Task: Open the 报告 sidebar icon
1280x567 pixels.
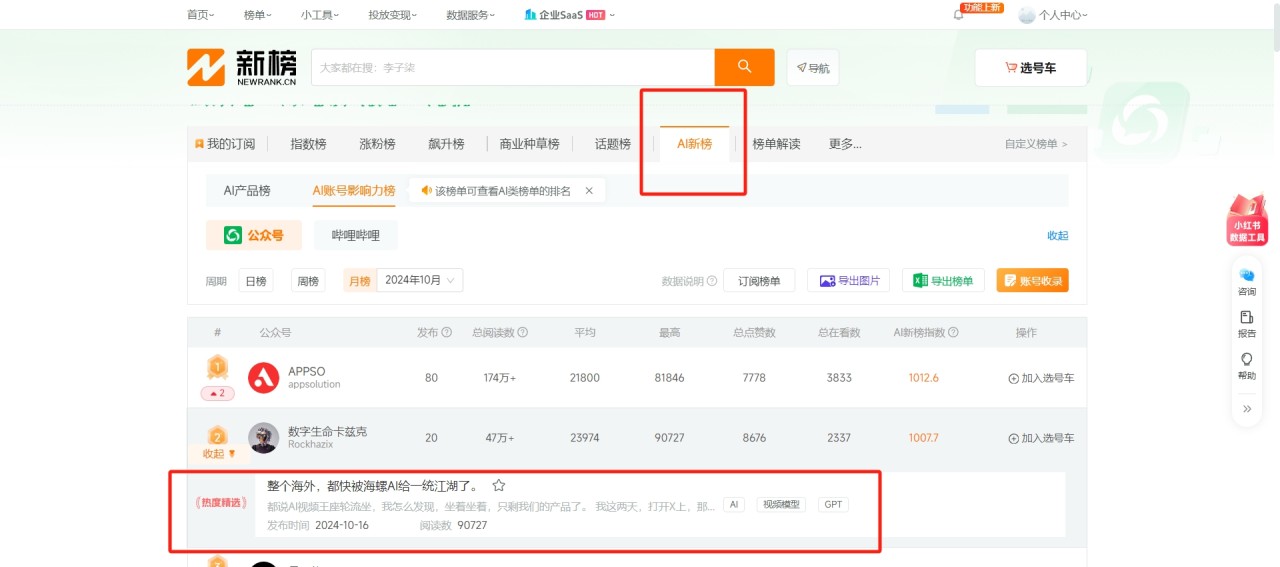Action: tap(1247, 324)
